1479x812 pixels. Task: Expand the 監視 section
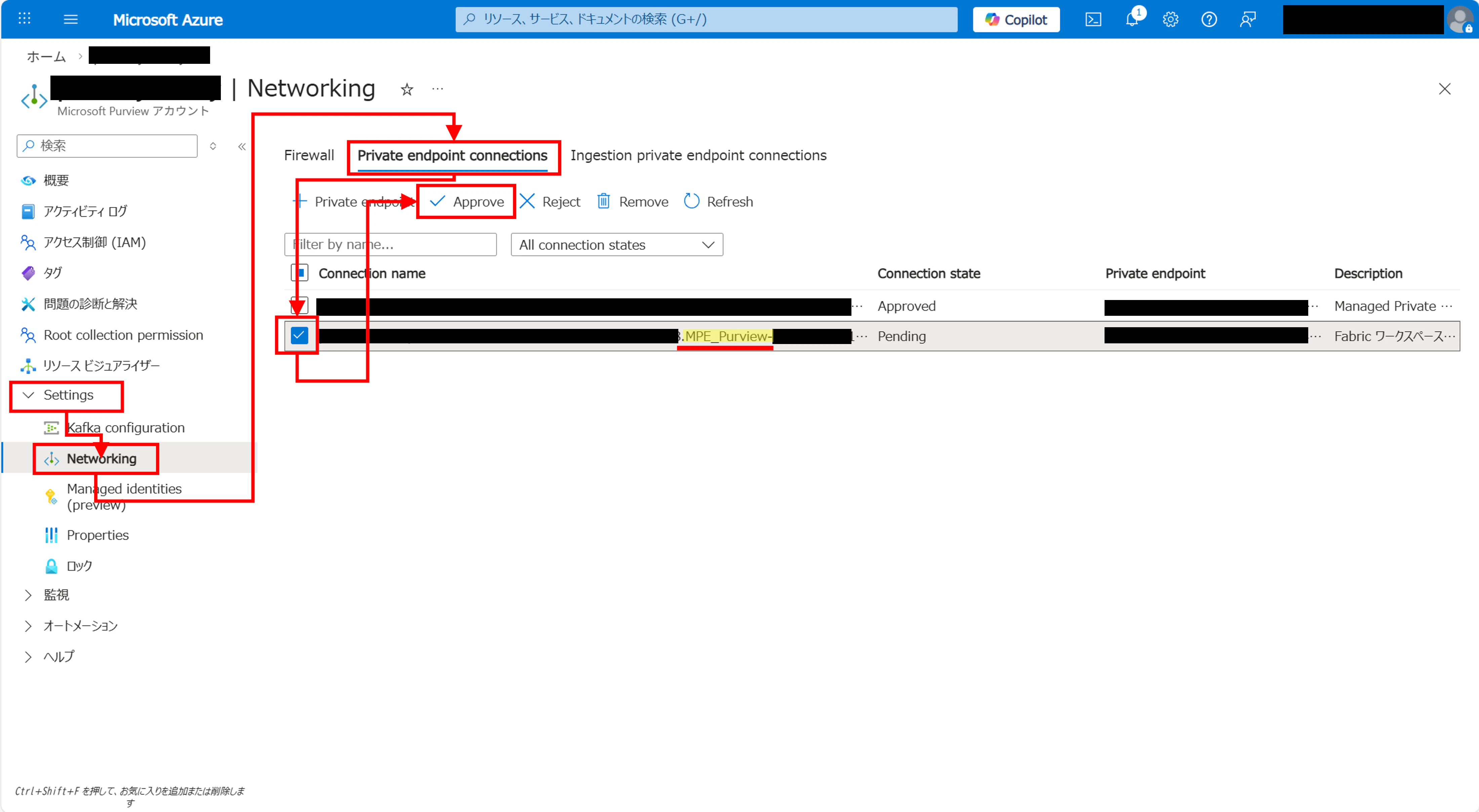tap(56, 595)
